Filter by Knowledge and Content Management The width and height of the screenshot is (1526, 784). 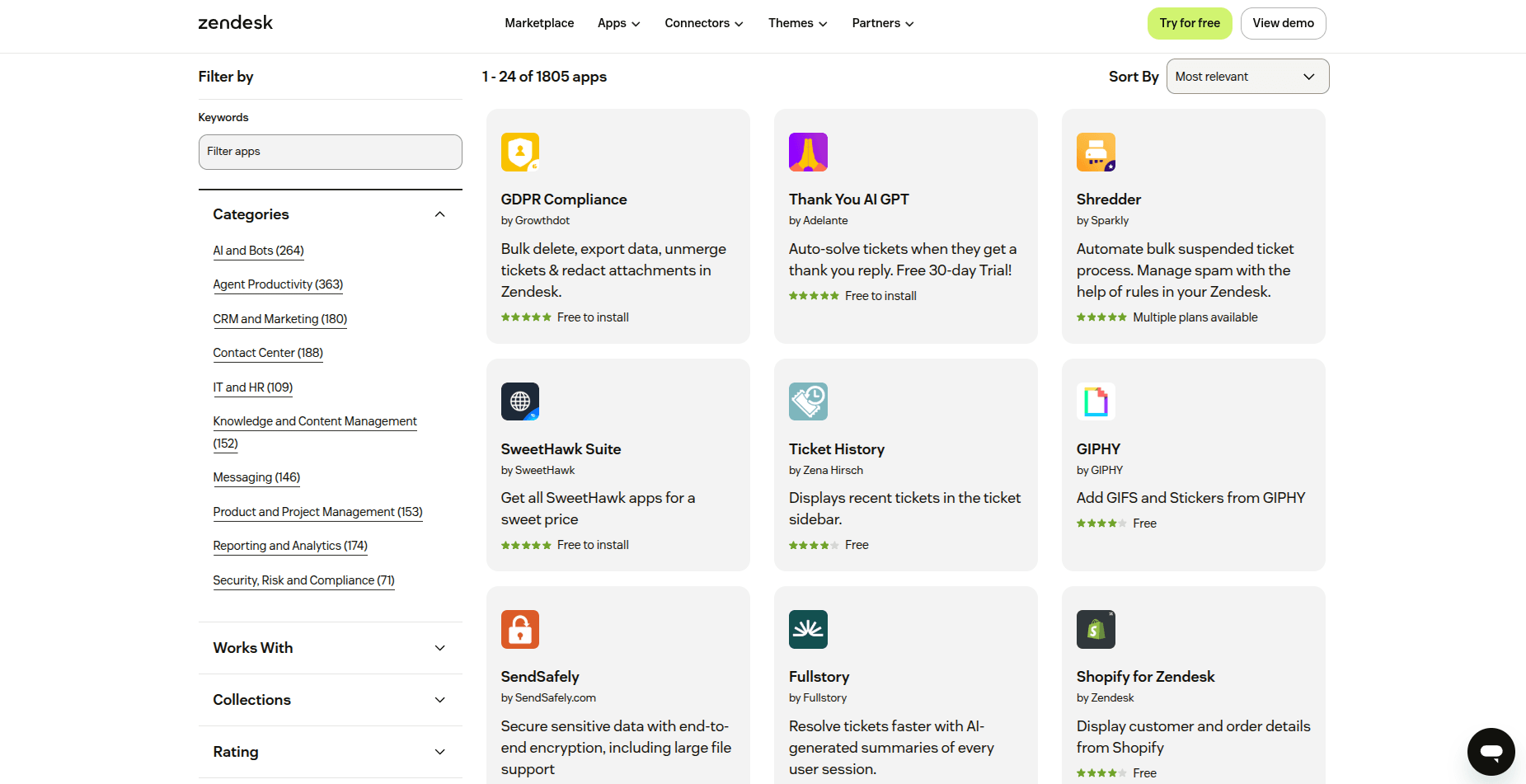[x=315, y=432]
